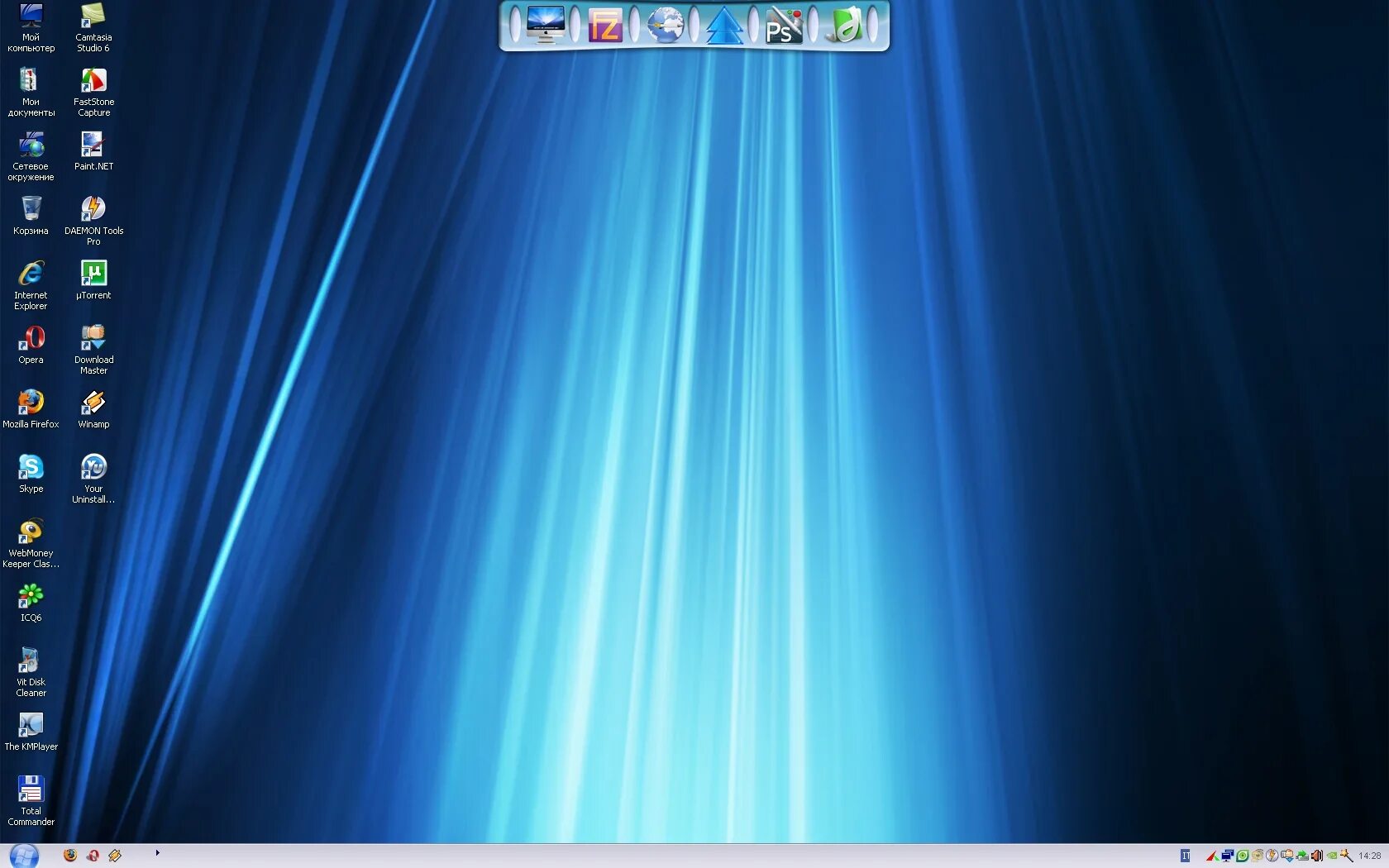This screenshot has height=868, width=1389.
Task: Launch The KMPlayer shortcut
Action: [x=31, y=732]
